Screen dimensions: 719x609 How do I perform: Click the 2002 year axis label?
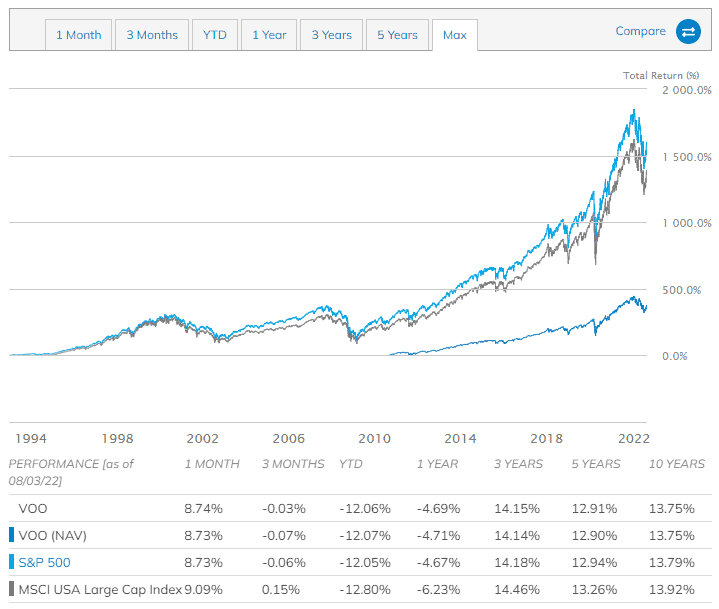[x=202, y=438]
